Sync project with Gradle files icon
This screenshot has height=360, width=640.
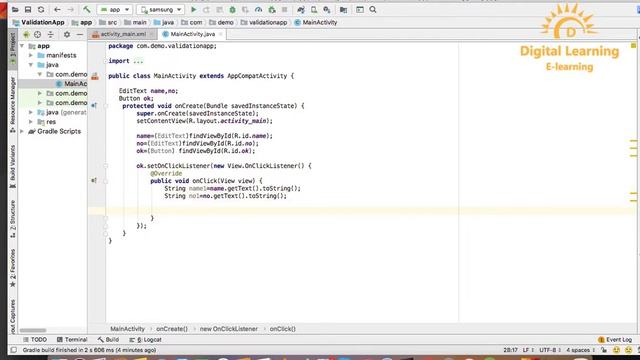pyautogui.click(x=301, y=9)
